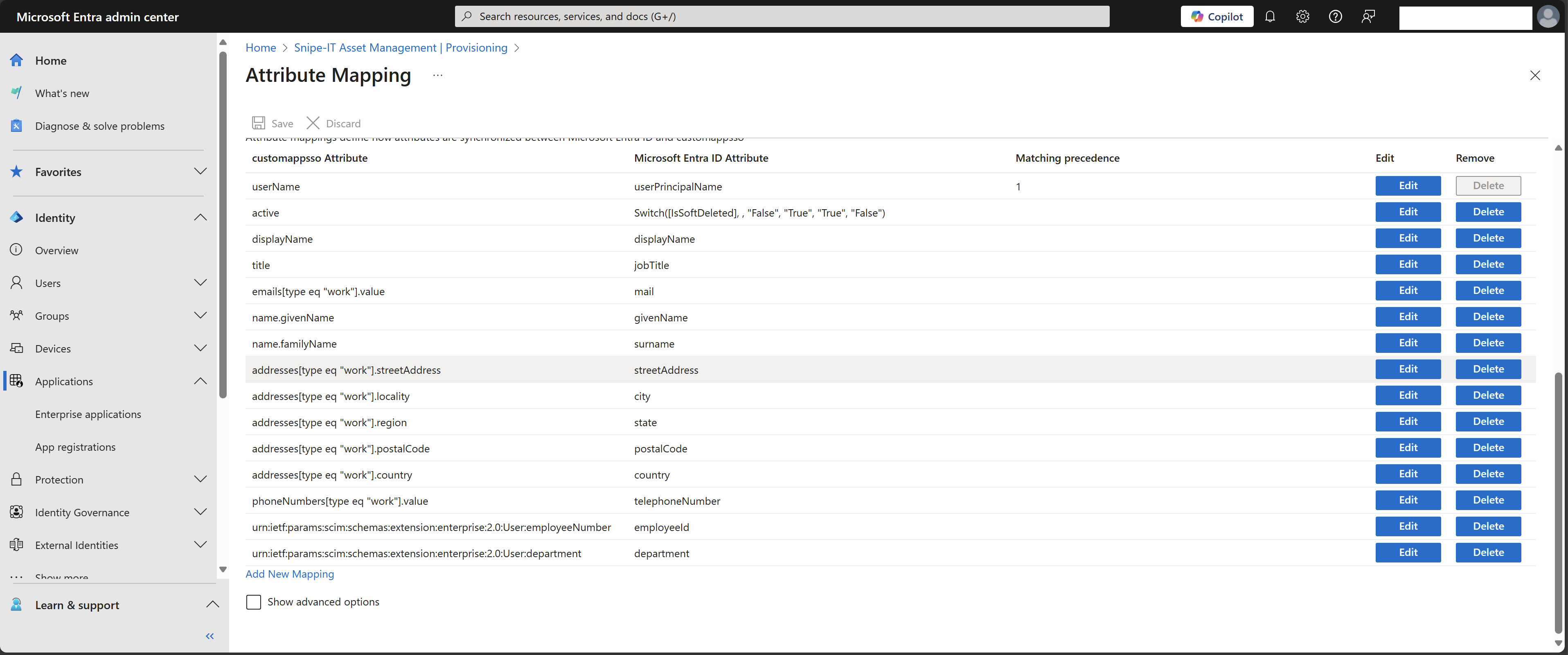The width and height of the screenshot is (1568, 655).
Task: Expand the Favorites section
Action: [200, 171]
